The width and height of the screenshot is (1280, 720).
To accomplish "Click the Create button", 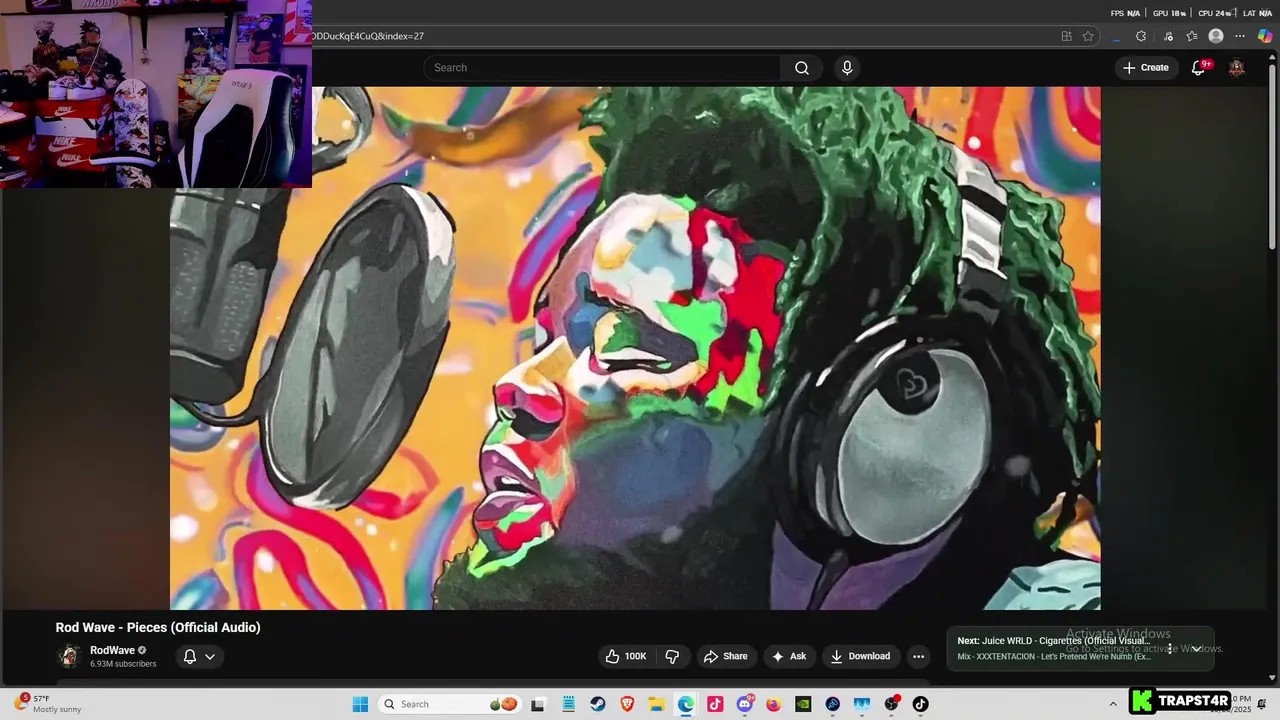I will (x=1145, y=68).
